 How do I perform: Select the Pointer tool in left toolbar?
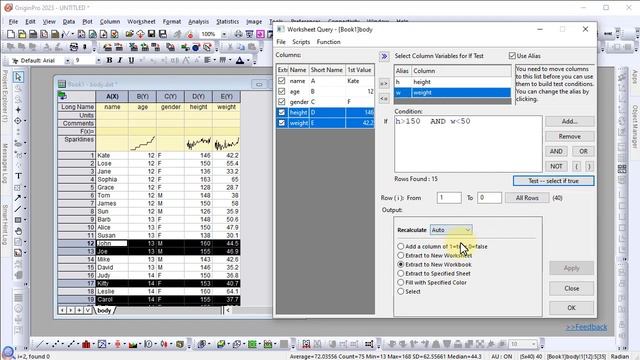[18, 77]
